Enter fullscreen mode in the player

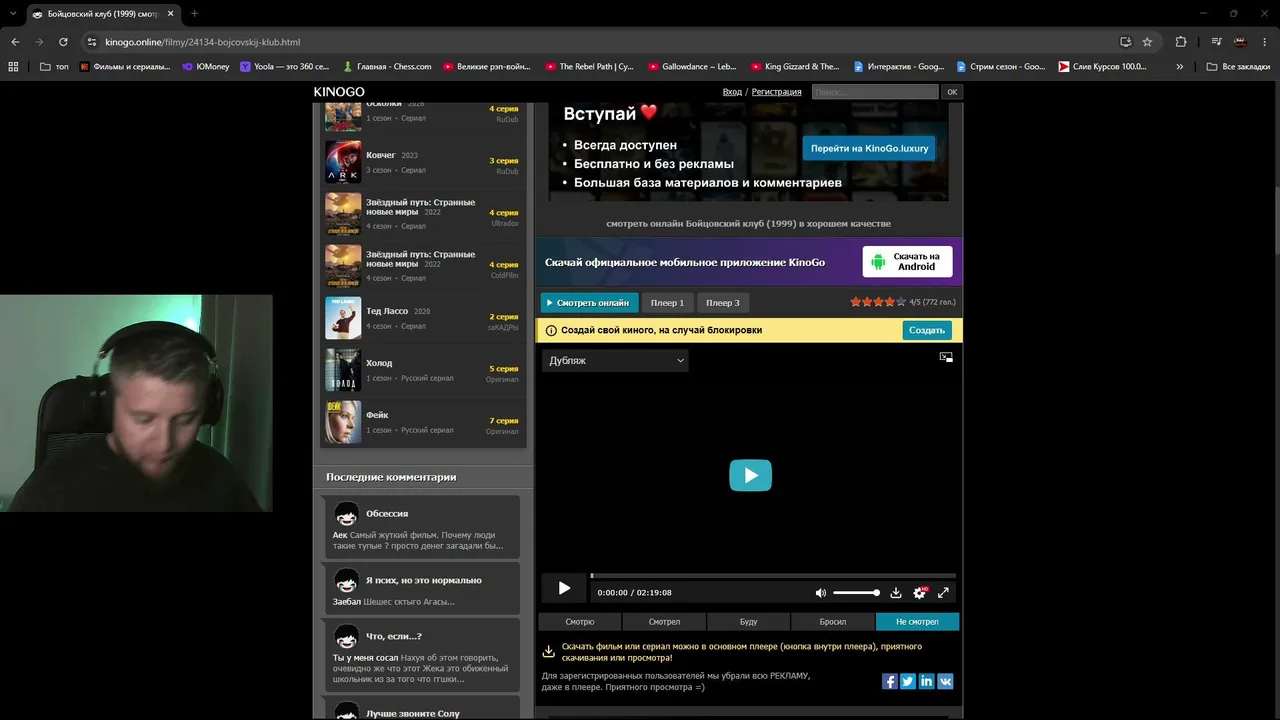coord(943,593)
